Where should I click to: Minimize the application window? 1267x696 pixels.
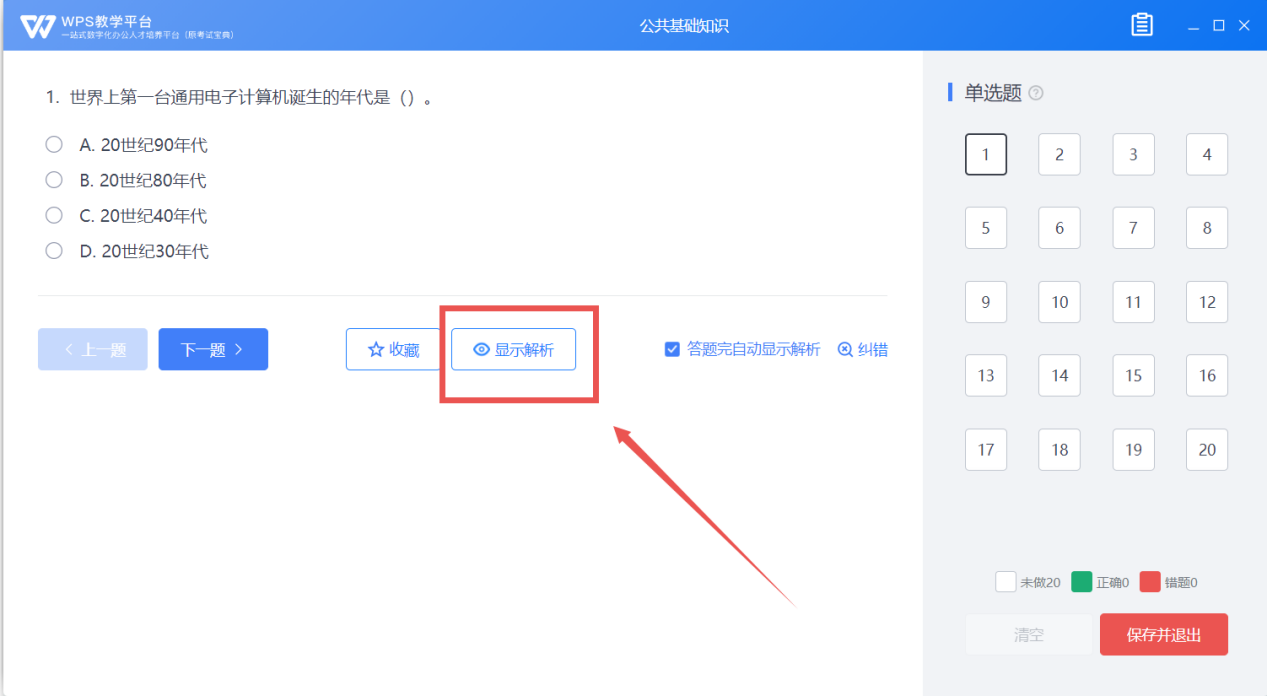(x=1194, y=26)
